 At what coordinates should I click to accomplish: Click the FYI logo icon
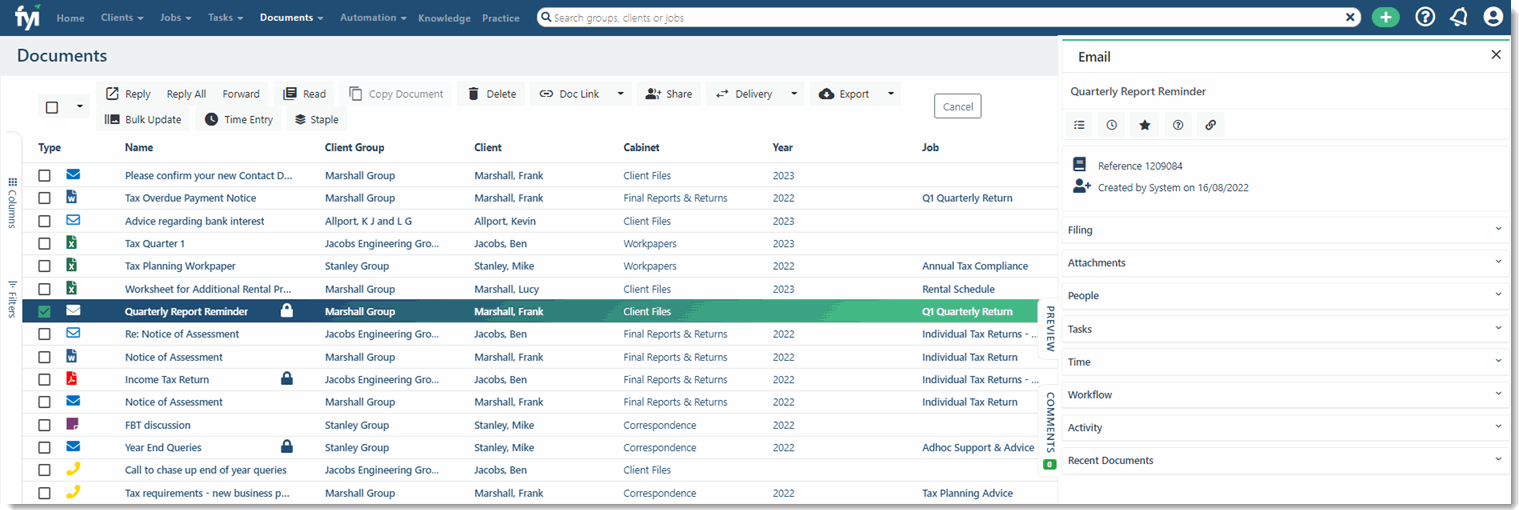click(x=27, y=17)
